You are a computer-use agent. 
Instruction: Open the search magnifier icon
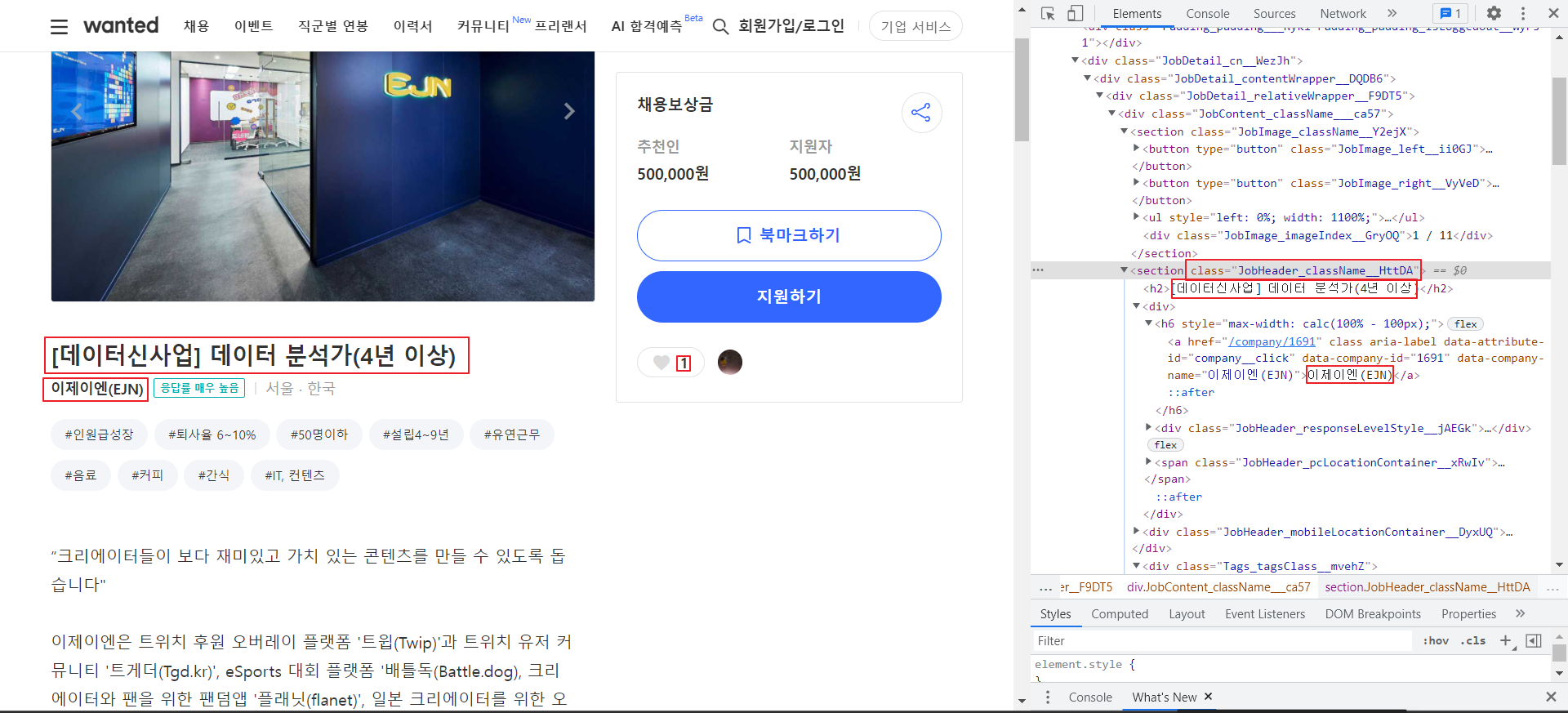tap(720, 27)
